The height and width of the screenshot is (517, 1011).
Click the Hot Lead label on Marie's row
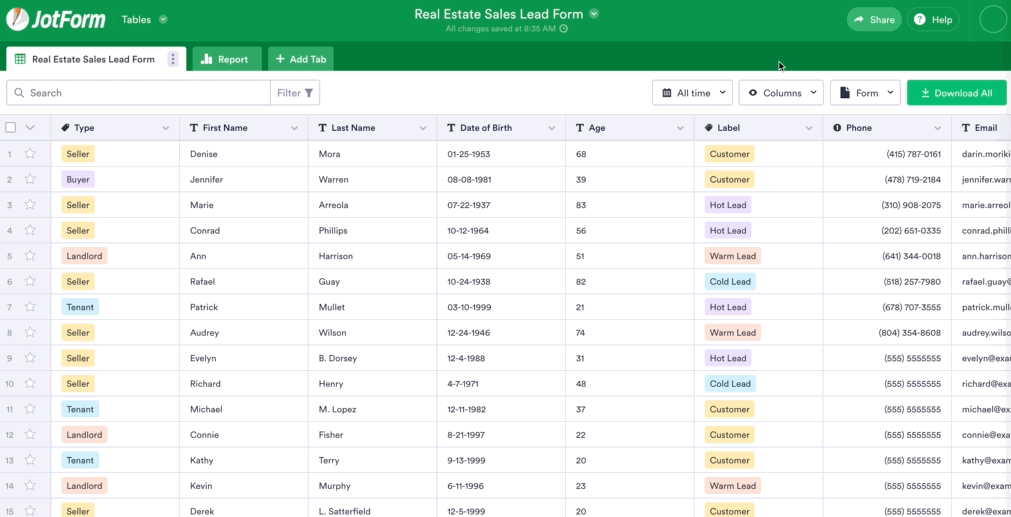click(727, 205)
